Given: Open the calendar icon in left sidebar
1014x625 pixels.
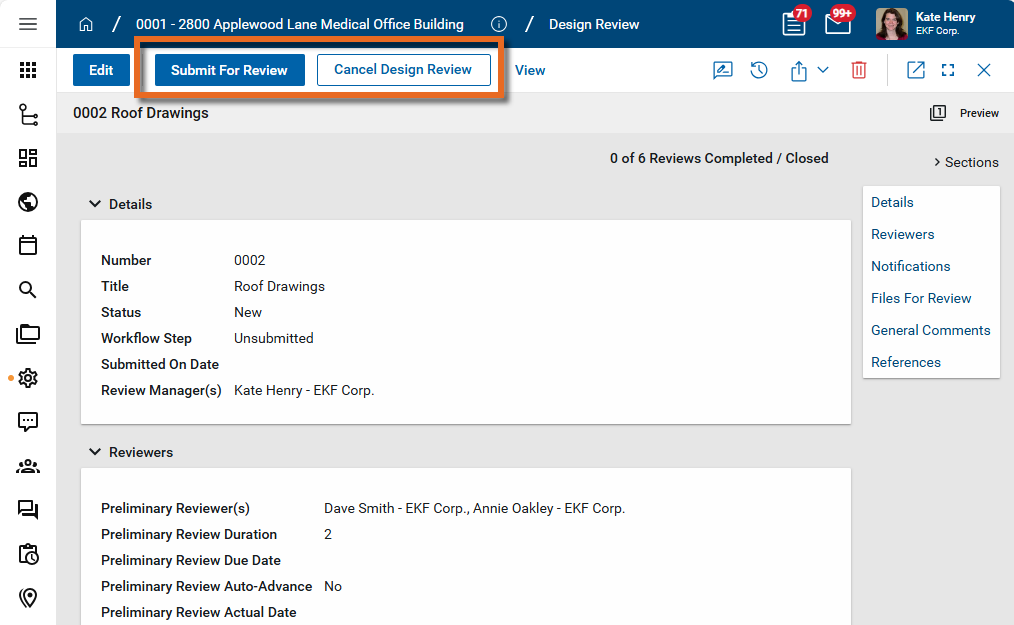Looking at the screenshot, I should pos(28,246).
